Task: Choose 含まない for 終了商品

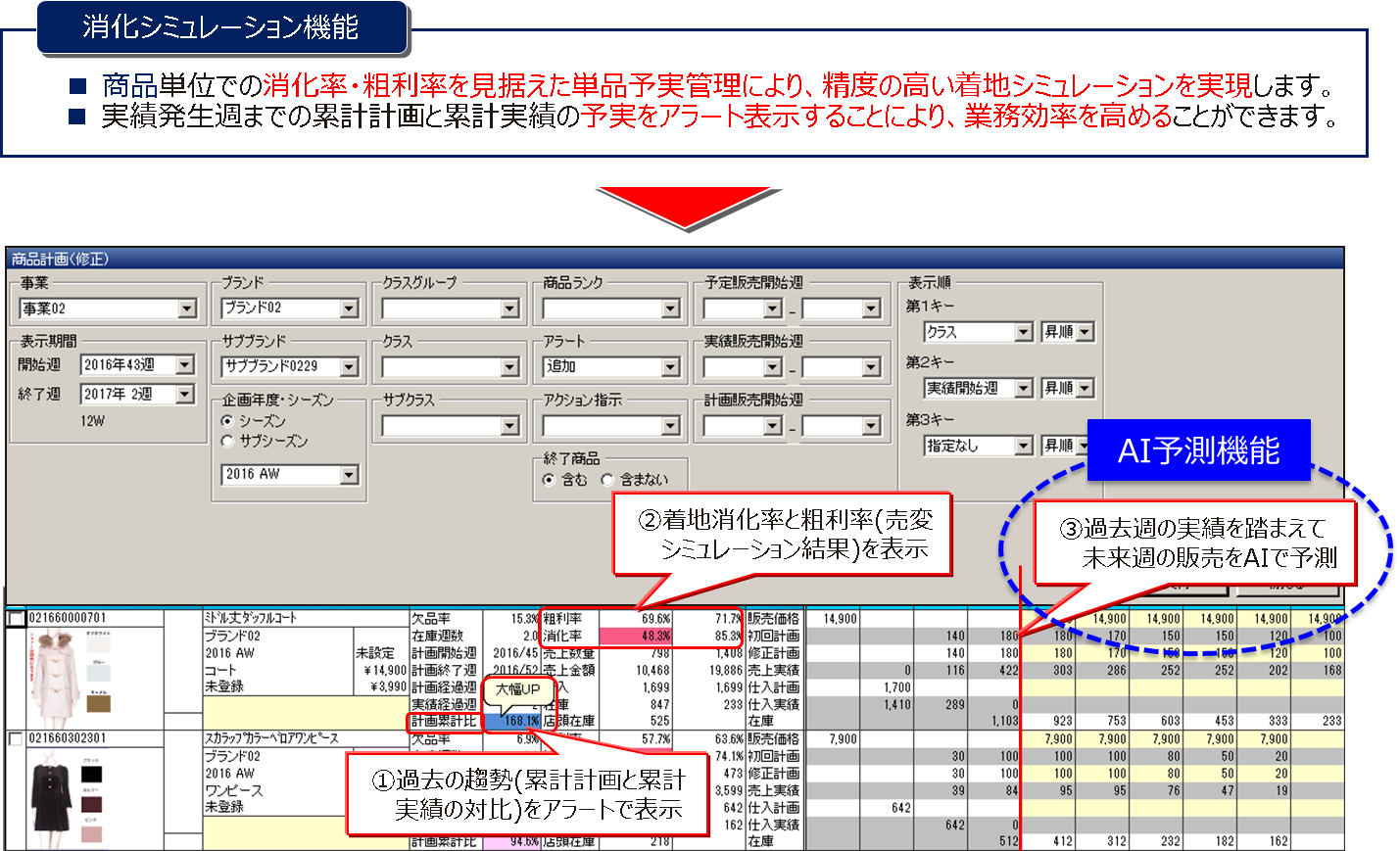Action: (x=607, y=480)
